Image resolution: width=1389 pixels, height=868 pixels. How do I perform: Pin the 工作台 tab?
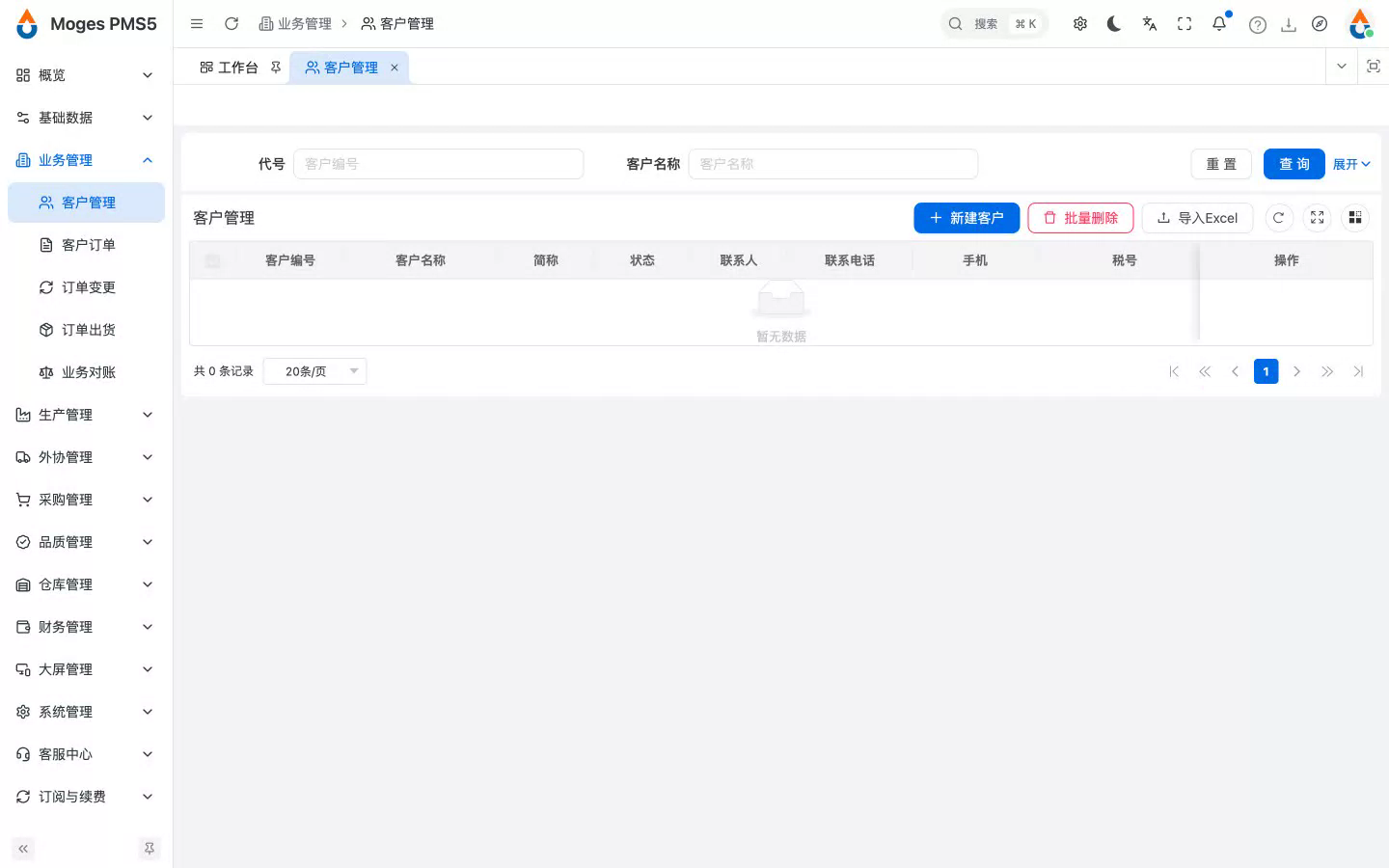click(x=276, y=68)
